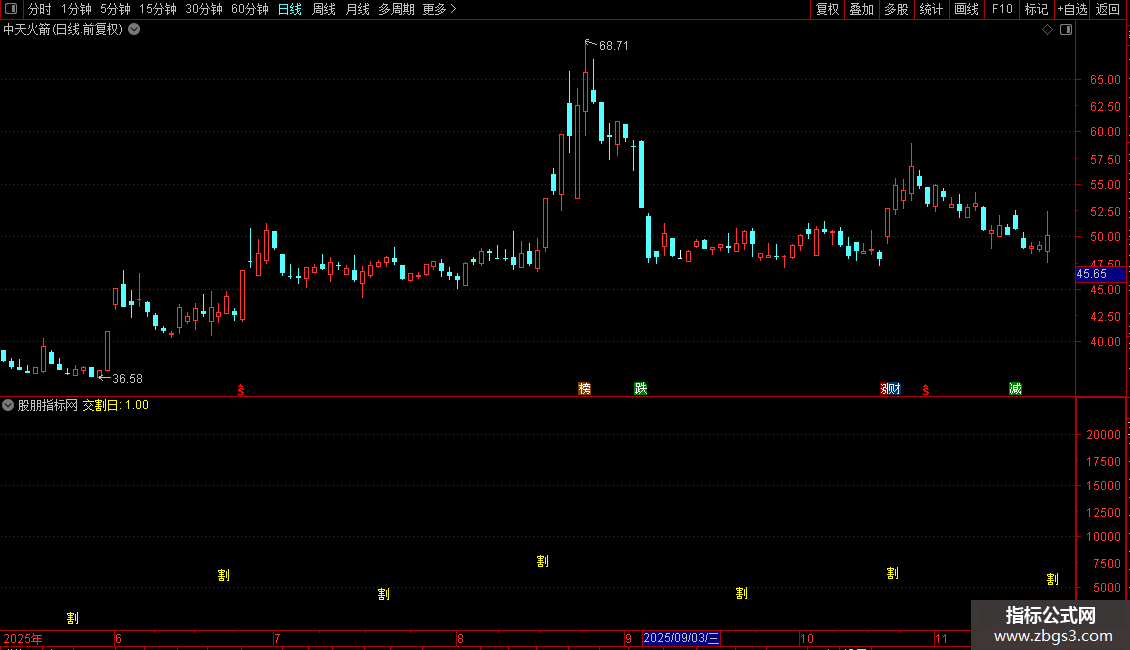Click the highlighted 45.65 price label
The width and height of the screenshot is (1130, 650).
tap(1100, 274)
